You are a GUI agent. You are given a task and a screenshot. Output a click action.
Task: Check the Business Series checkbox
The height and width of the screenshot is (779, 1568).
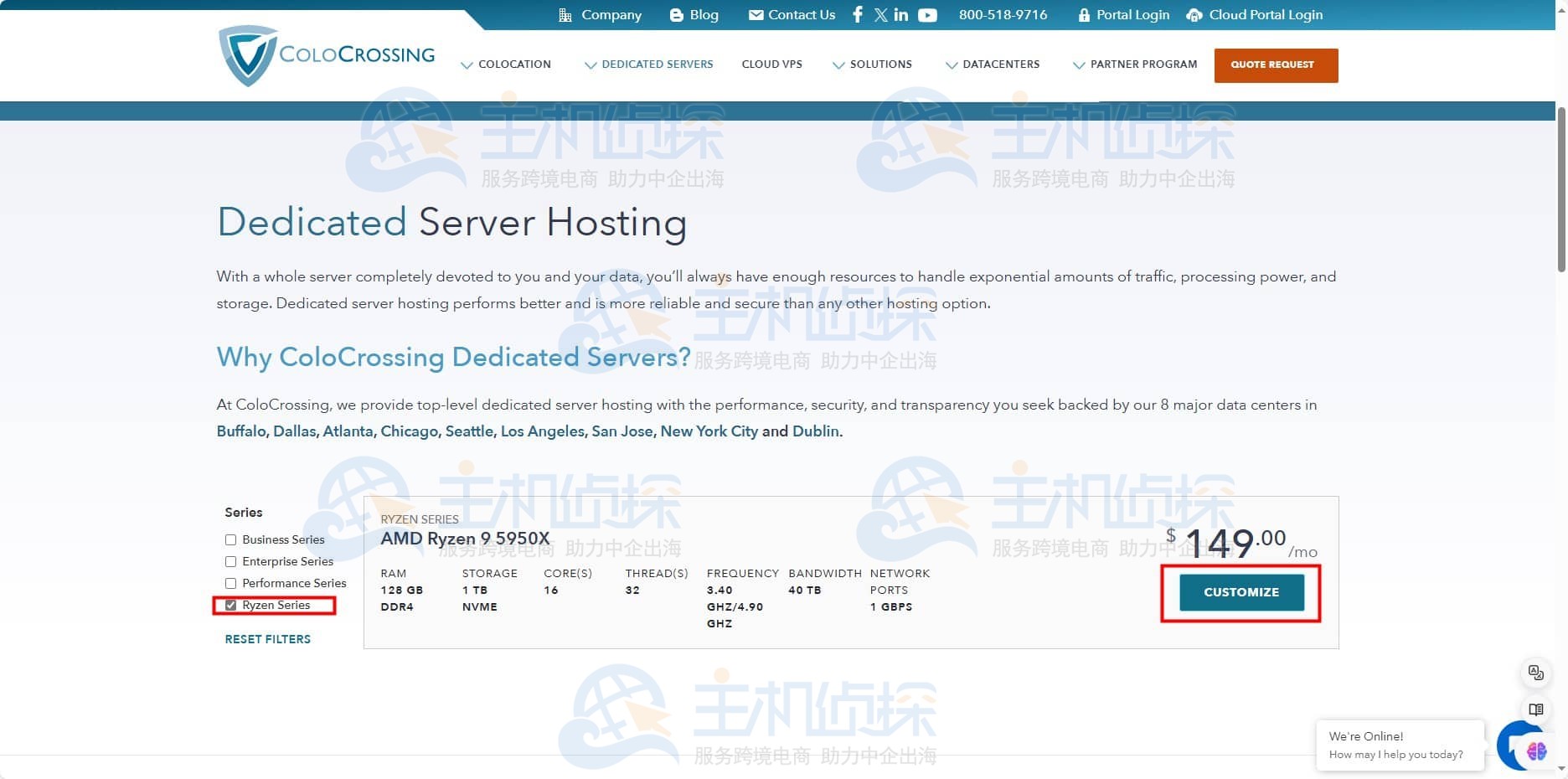click(230, 540)
